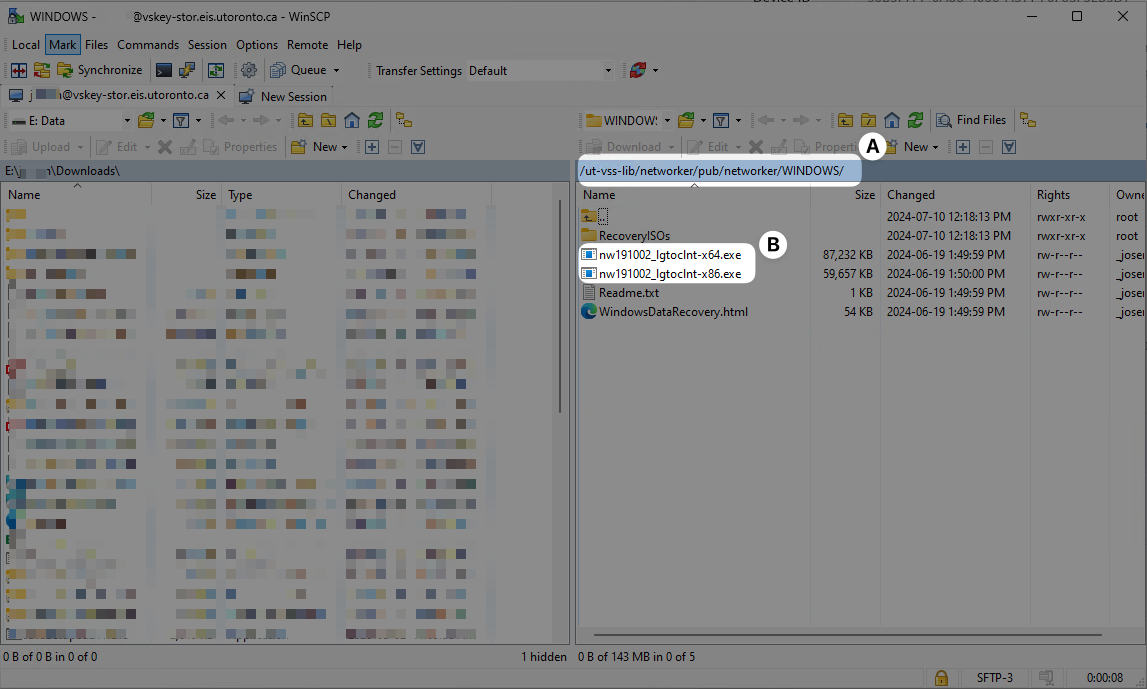Click the status bar lock icon

click(x=941, y=678)
